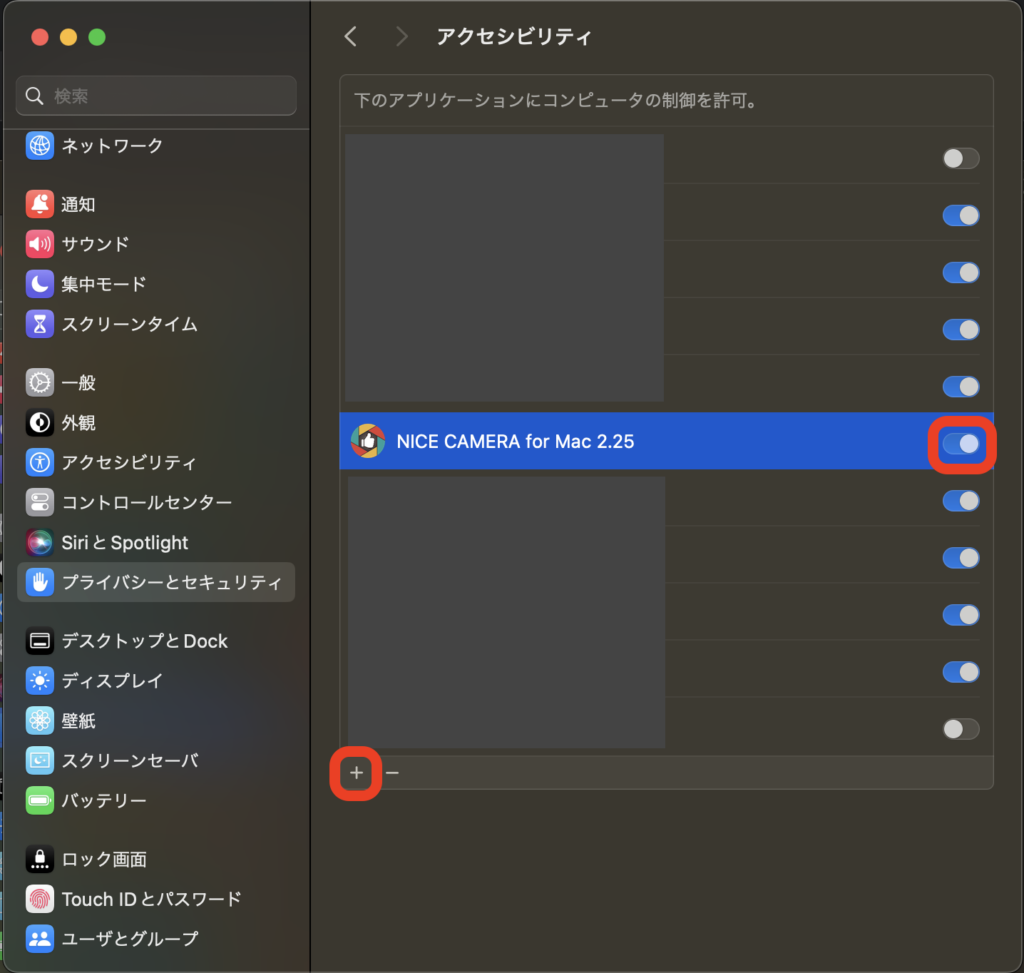Click the ディスプレイ sun icon
Image resolution: width=1024 pixels, height=973 pixels.
click(x=40, y=681)
